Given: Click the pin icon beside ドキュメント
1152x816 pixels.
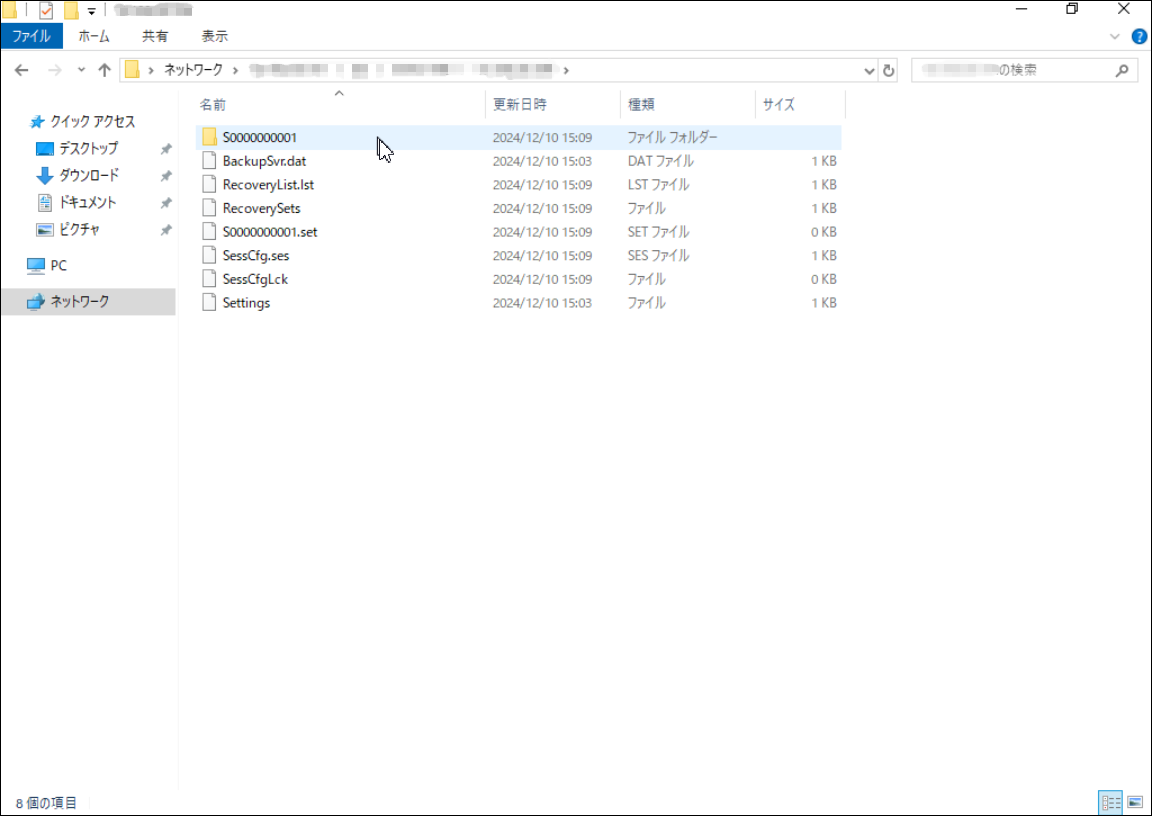Looking at the screenshot, I should pyautogui.click(x=166, y=203).
